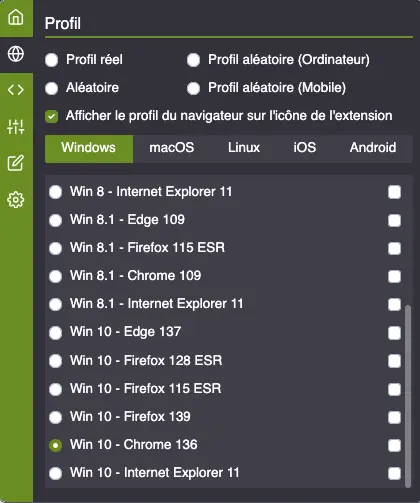Choose Profil aléatoire (Mobile) radio option
The height and width of the screenshot is (503, 420).
pos(193,88)
